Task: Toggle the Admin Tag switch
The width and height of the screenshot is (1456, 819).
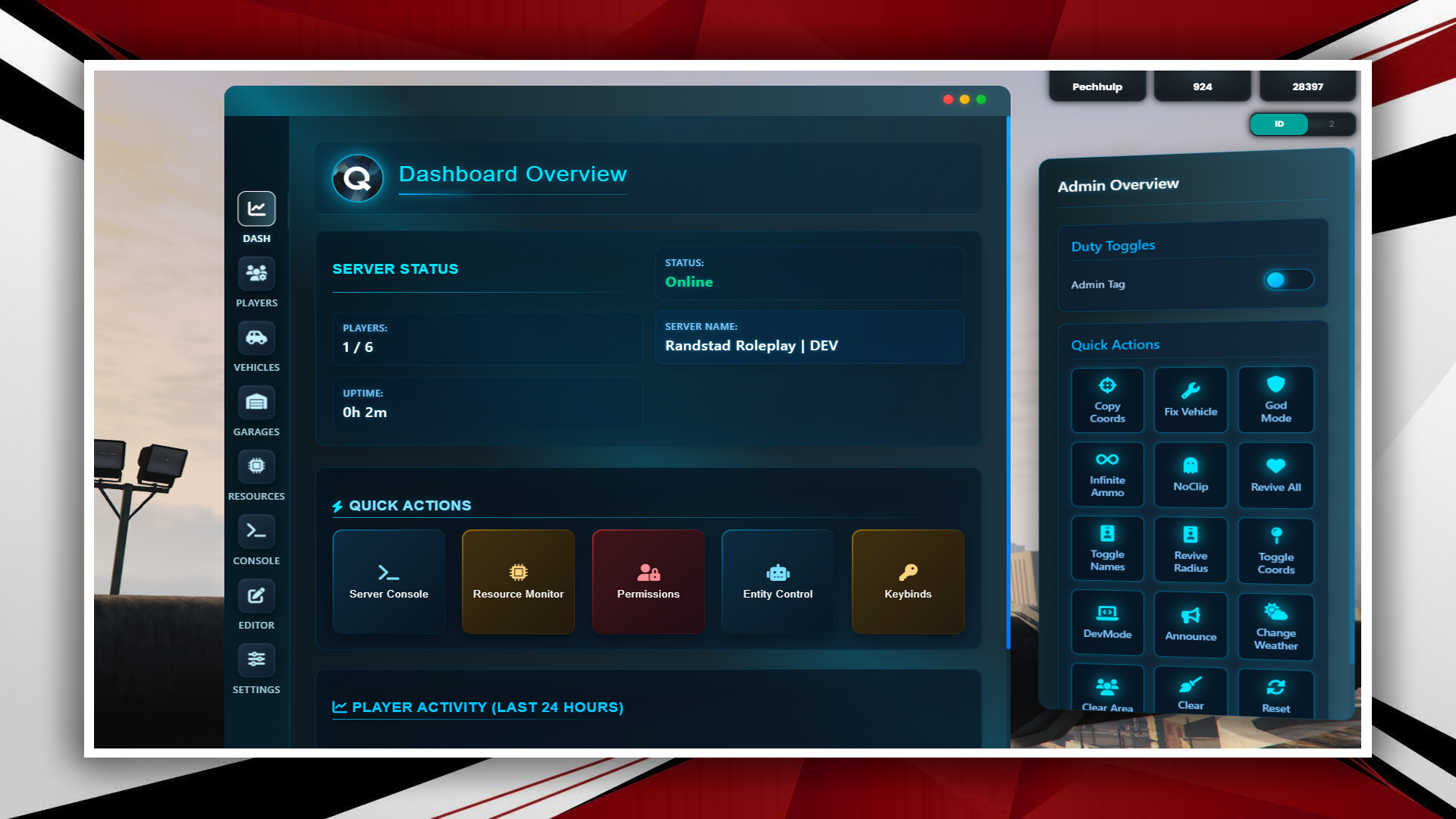Action: tap(1287, 281)
